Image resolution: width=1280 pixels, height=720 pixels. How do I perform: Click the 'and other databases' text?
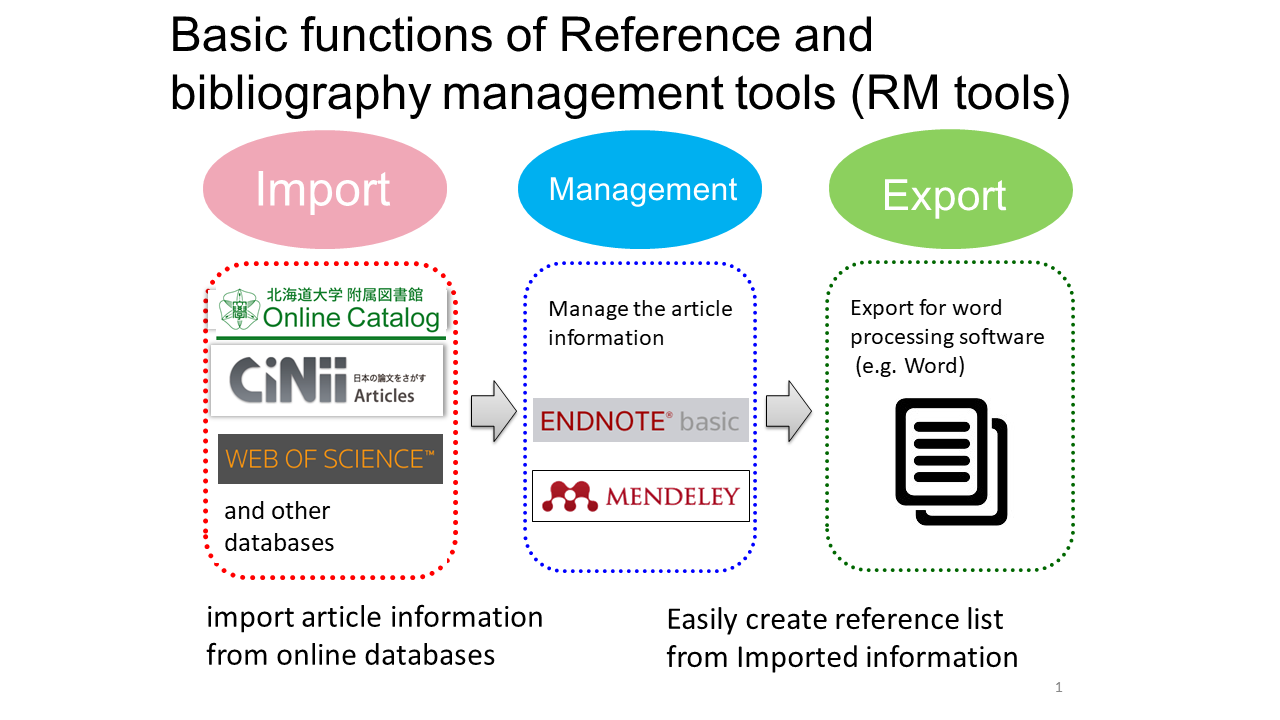coord(279,527)
